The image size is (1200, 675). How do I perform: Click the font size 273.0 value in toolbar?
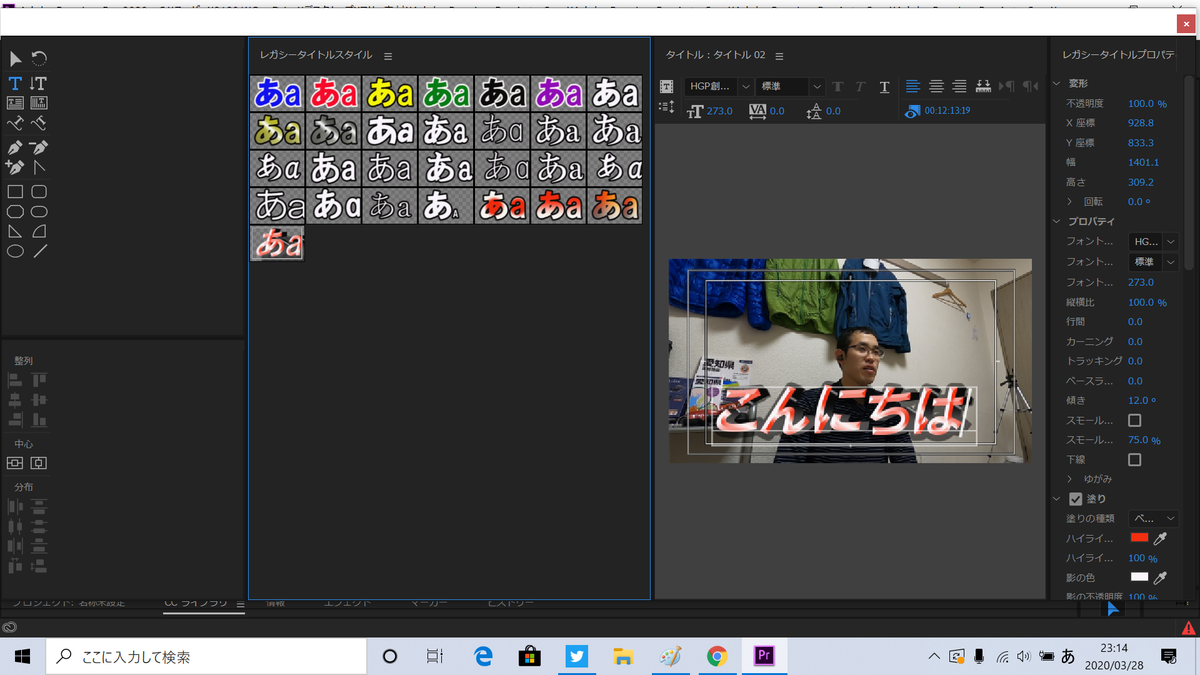click(x=720, y=112)
